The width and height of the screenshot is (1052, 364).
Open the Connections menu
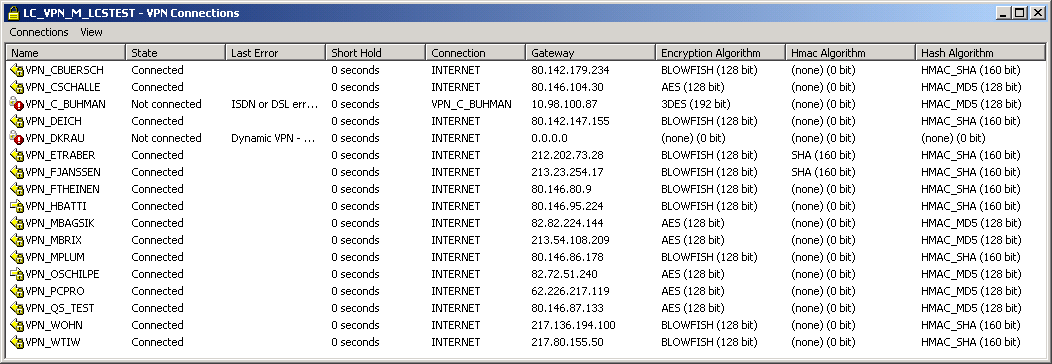tap(39, 32)
